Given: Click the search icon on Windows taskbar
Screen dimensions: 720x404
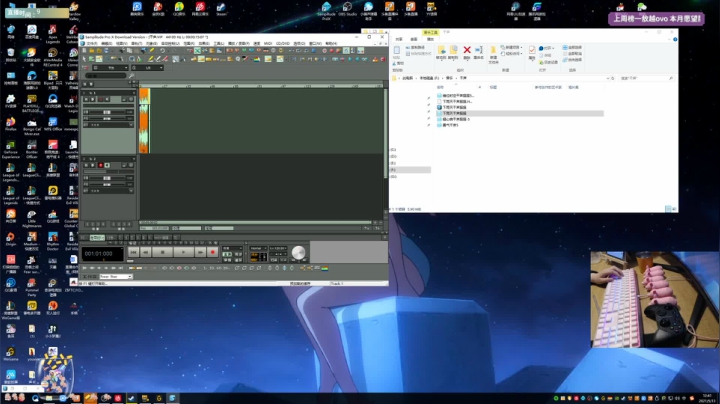Looking at the screenshot, I should [35, 398].
